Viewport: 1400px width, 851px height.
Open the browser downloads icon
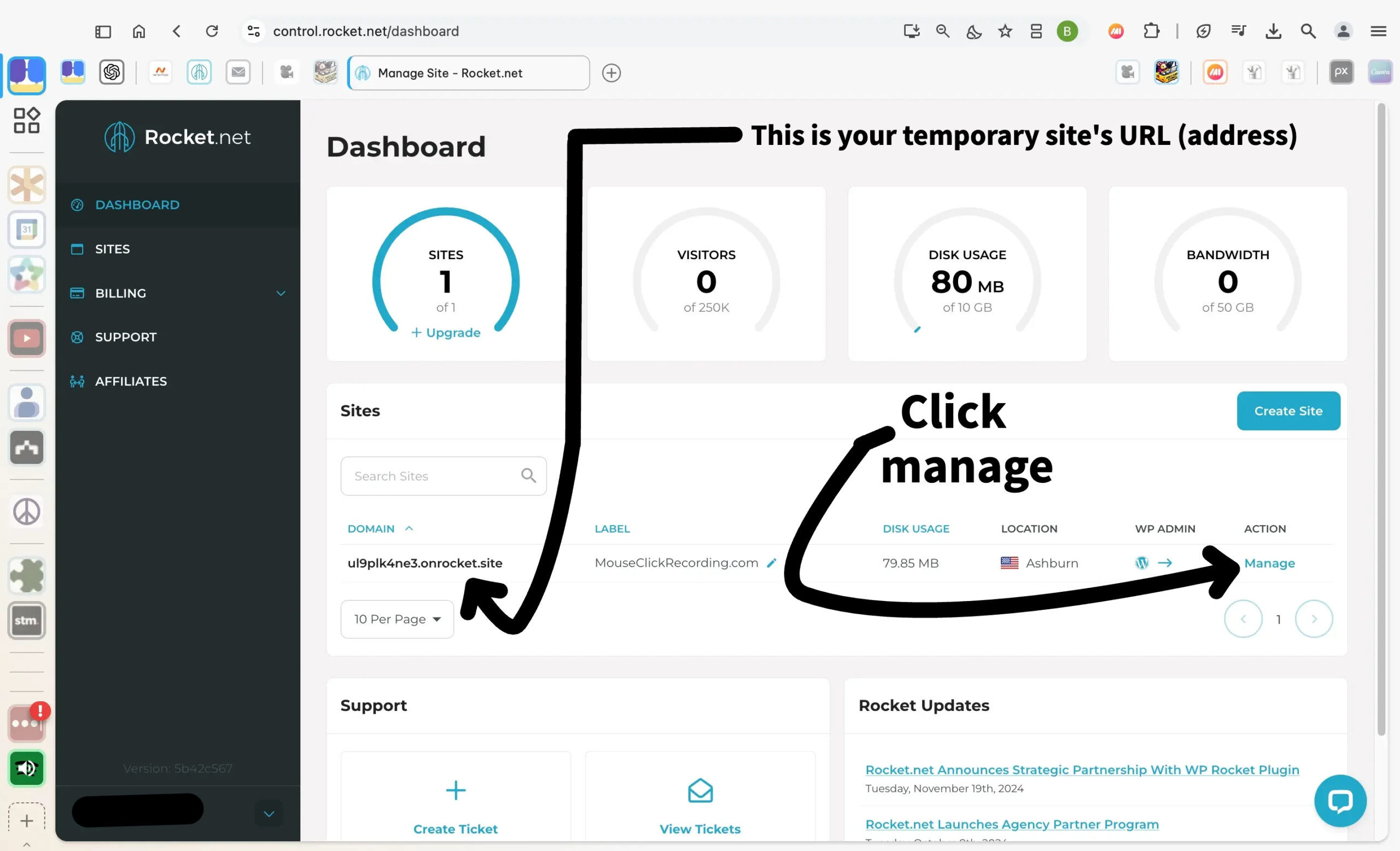(x=1273, y=31)
